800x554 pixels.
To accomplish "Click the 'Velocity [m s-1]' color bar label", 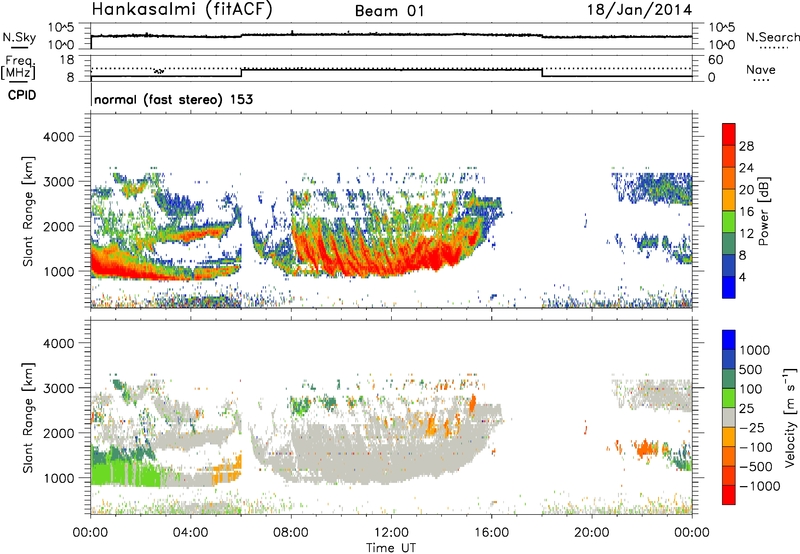I will [790, 417].
